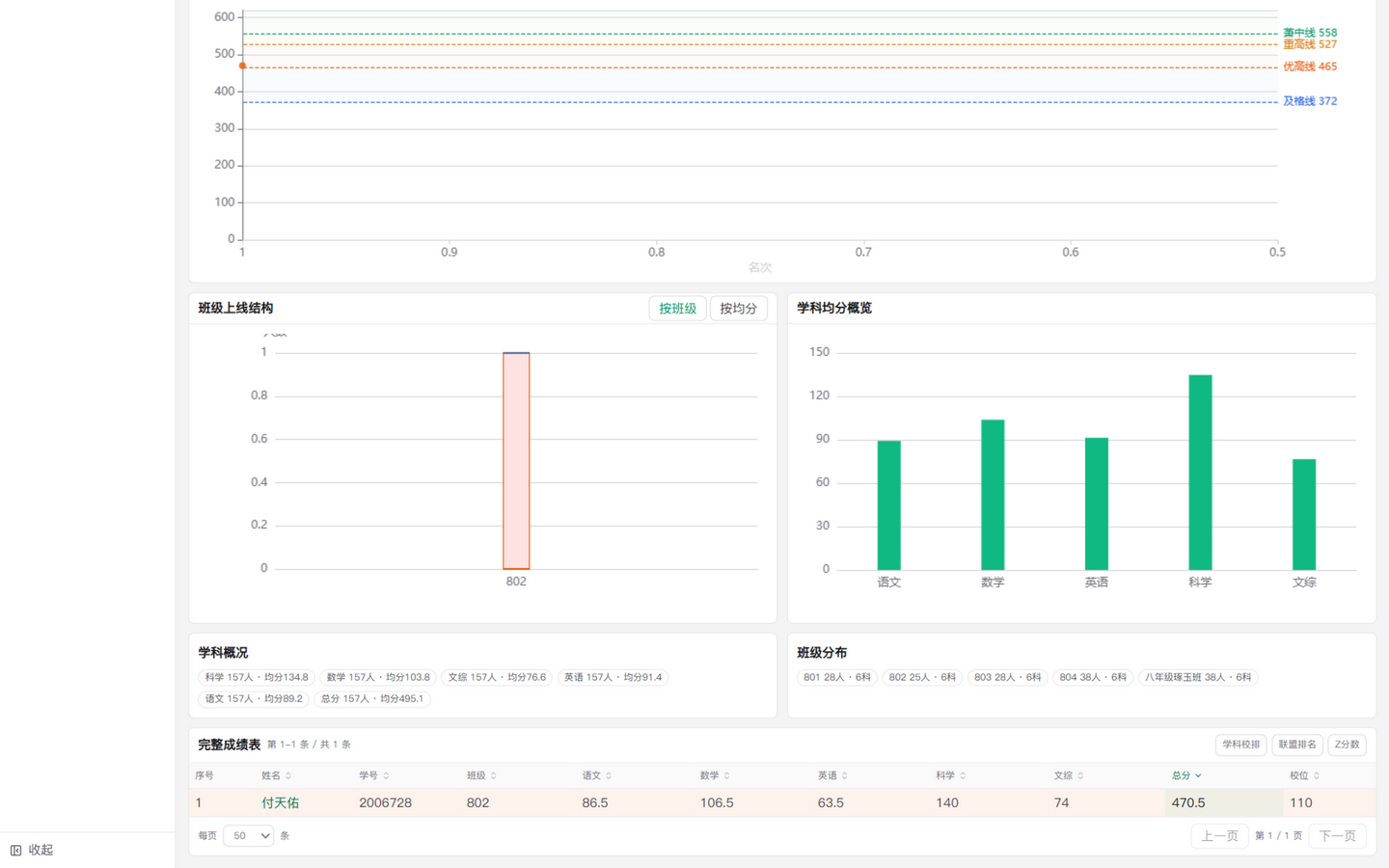Image resolution: width=1389 pixels, height=868 pixels.
Task: Go to 上一页 previous page
Action: coord(1219,836)
